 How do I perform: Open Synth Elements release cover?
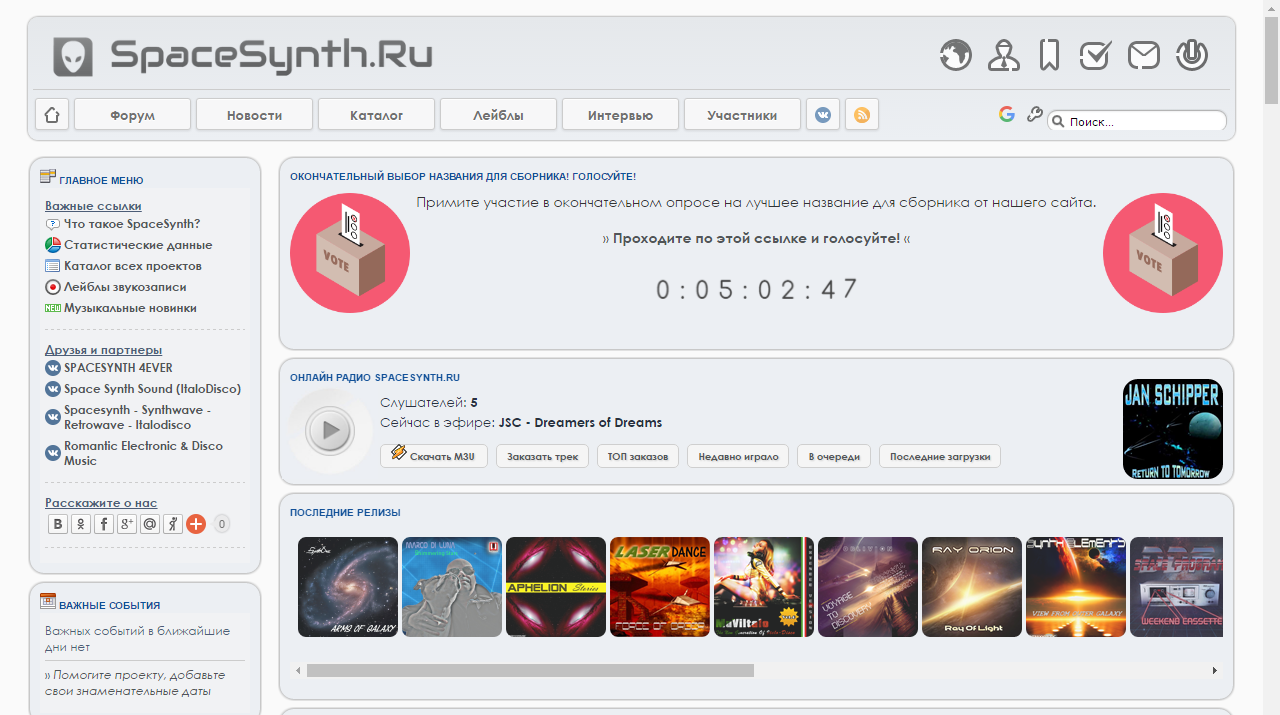[x=1076, y=587]
